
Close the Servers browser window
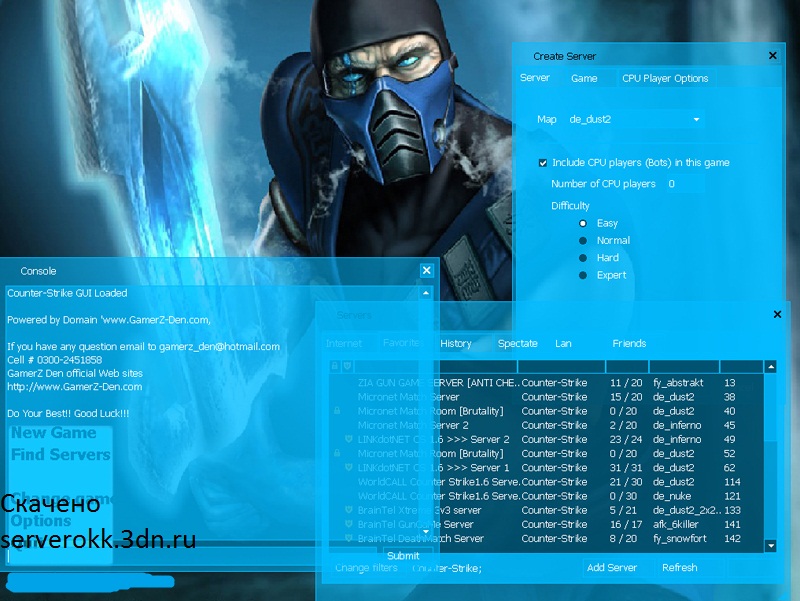(777, 314)
